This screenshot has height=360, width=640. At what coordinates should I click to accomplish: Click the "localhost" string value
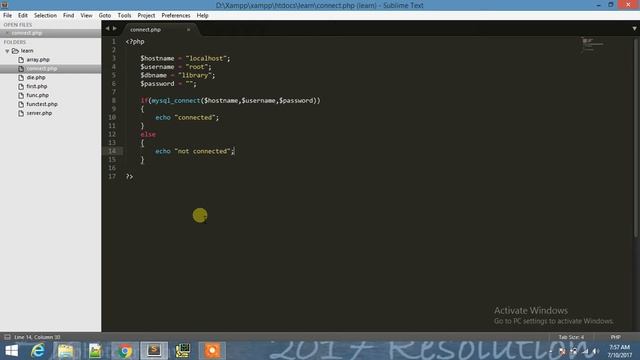tap(206, 58)
